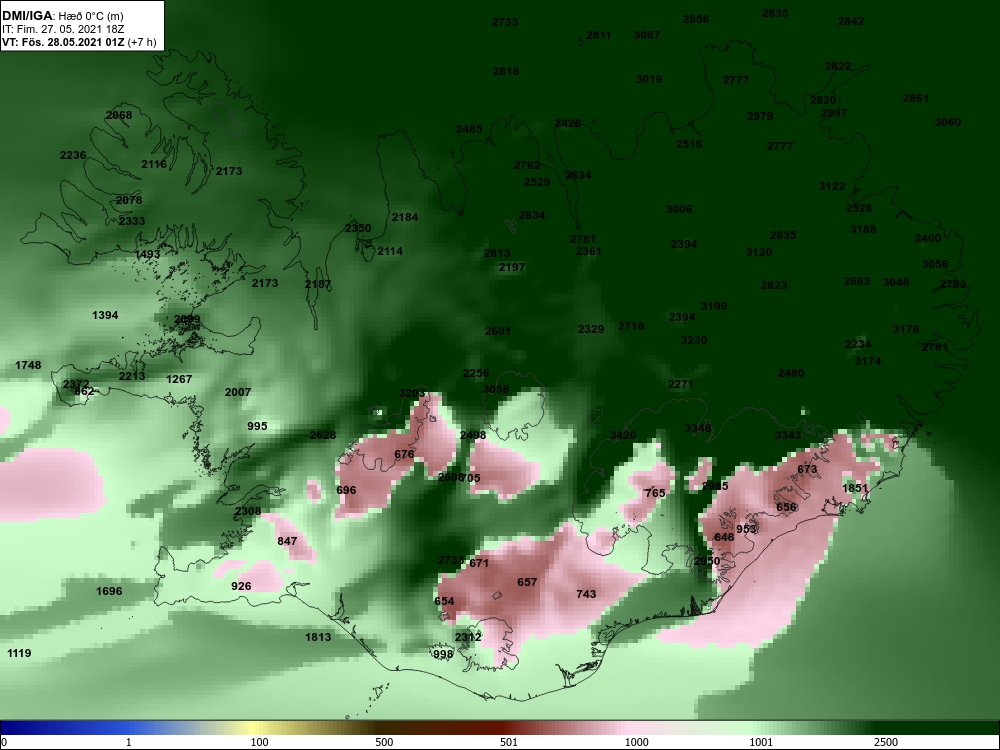Click the VT: Fös. 28.05.2021 01Z line
The image size is (1000, 750).
[79, 42]
